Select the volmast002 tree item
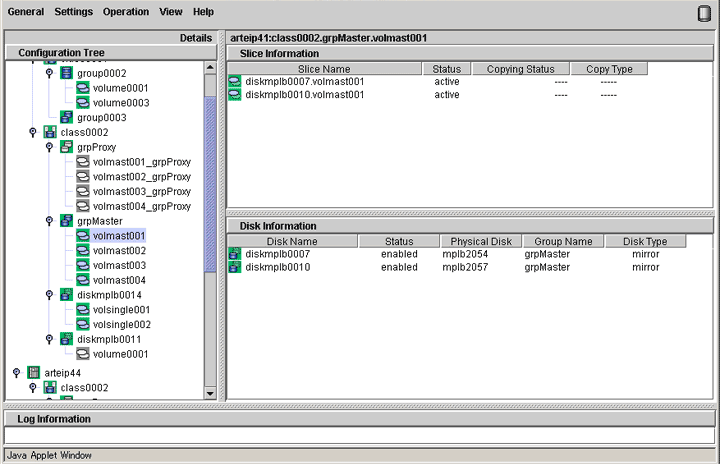This screenshot has height=464, width=720. tap(119, 250)
